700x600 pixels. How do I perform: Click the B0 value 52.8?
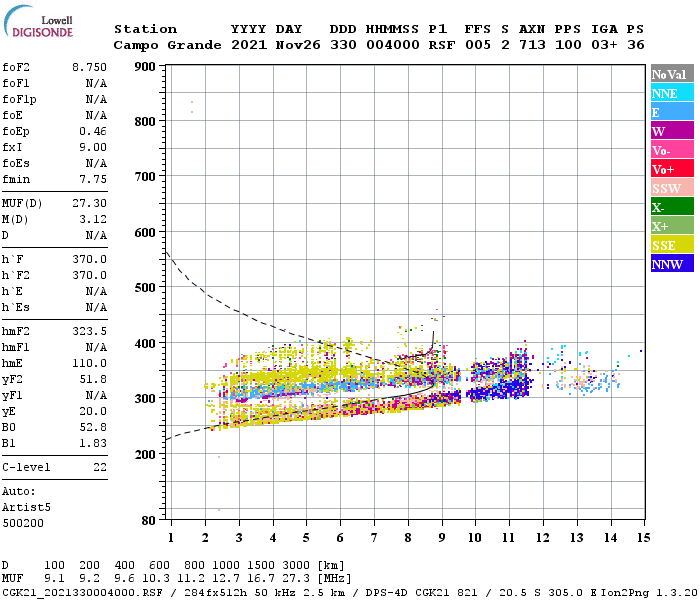[x=93, y=427]
